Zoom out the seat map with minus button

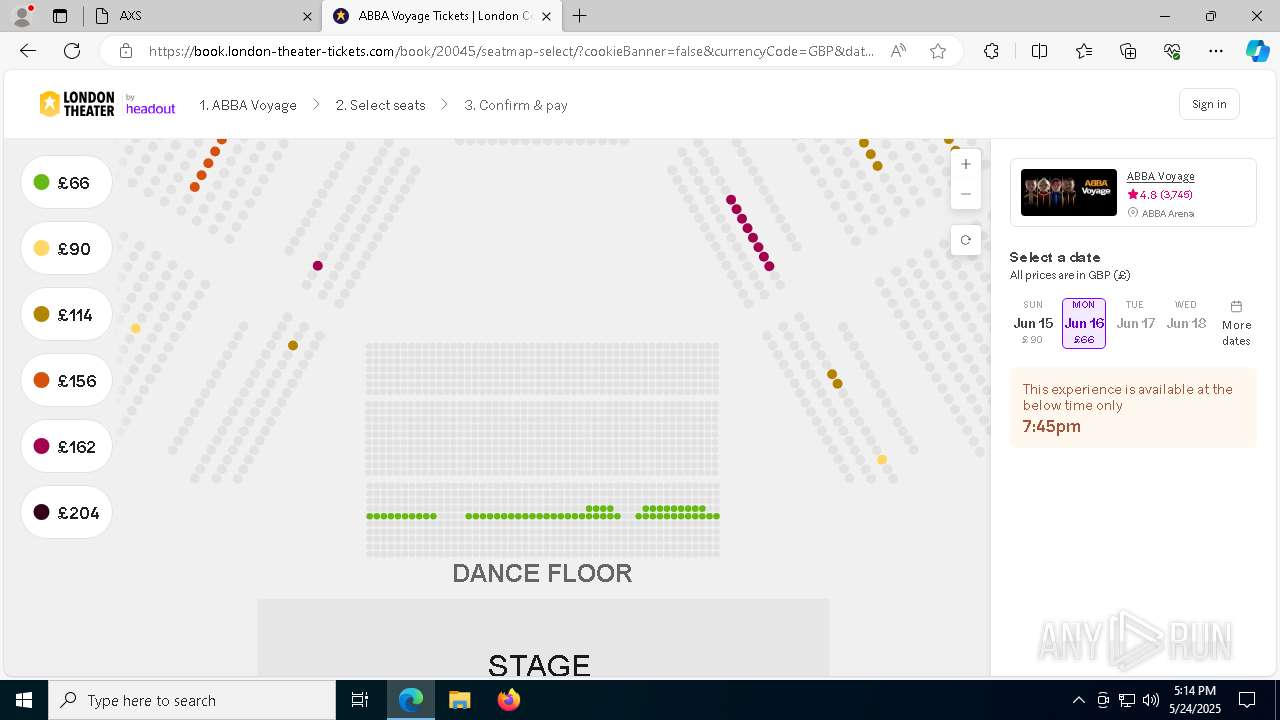965,194
